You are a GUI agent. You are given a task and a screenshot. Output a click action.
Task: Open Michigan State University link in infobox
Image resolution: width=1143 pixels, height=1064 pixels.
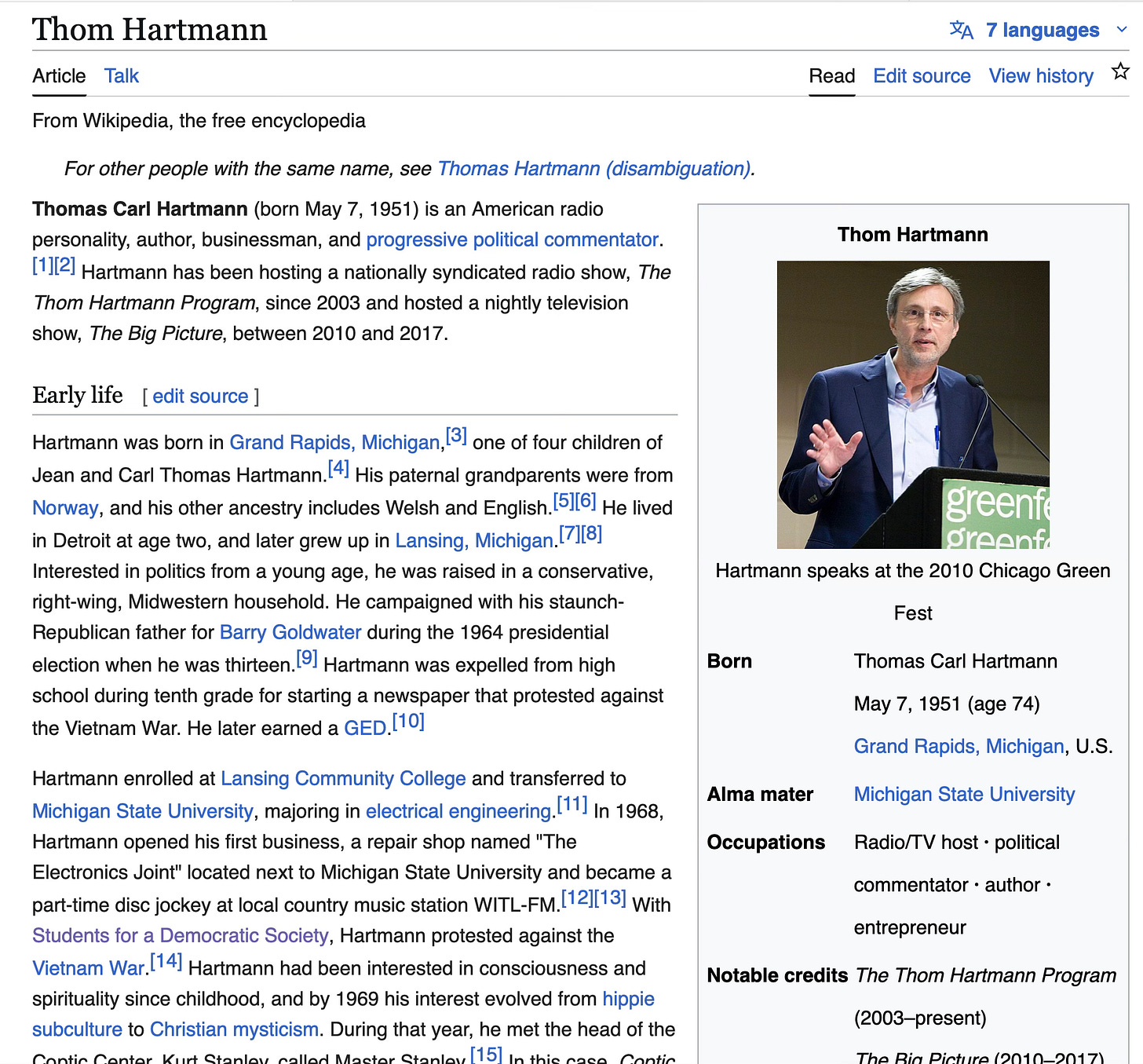pos(964,795)
